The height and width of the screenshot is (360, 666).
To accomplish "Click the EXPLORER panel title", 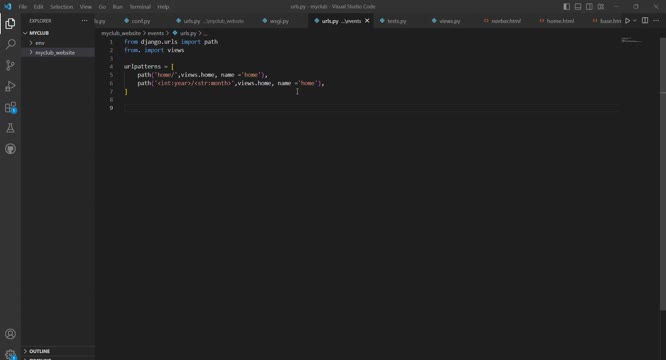I will click(x=40, y=20).
